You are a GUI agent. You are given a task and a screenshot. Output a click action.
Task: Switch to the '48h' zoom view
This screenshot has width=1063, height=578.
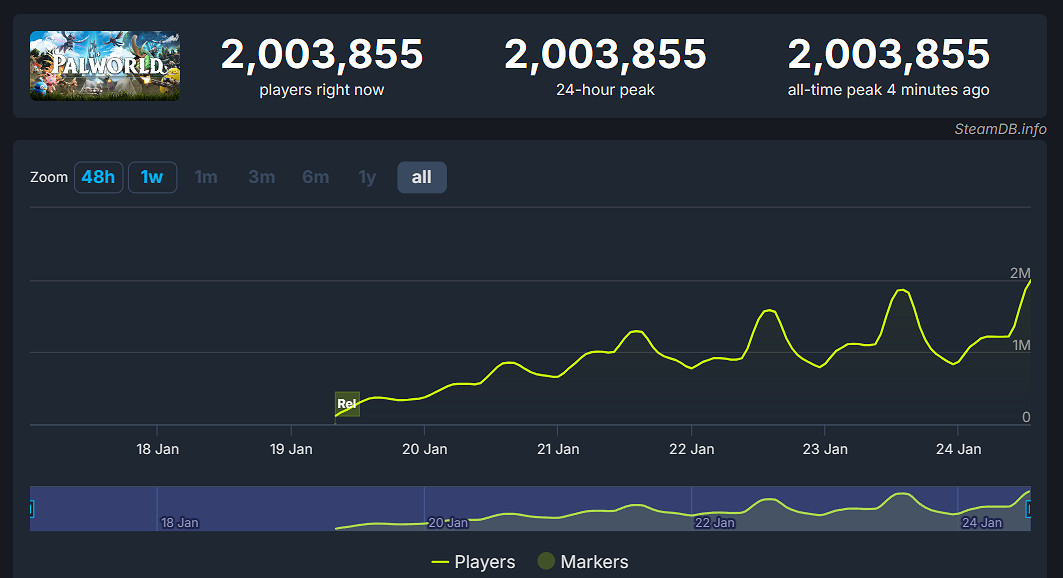pyautogui.click(x=98, y=177)
